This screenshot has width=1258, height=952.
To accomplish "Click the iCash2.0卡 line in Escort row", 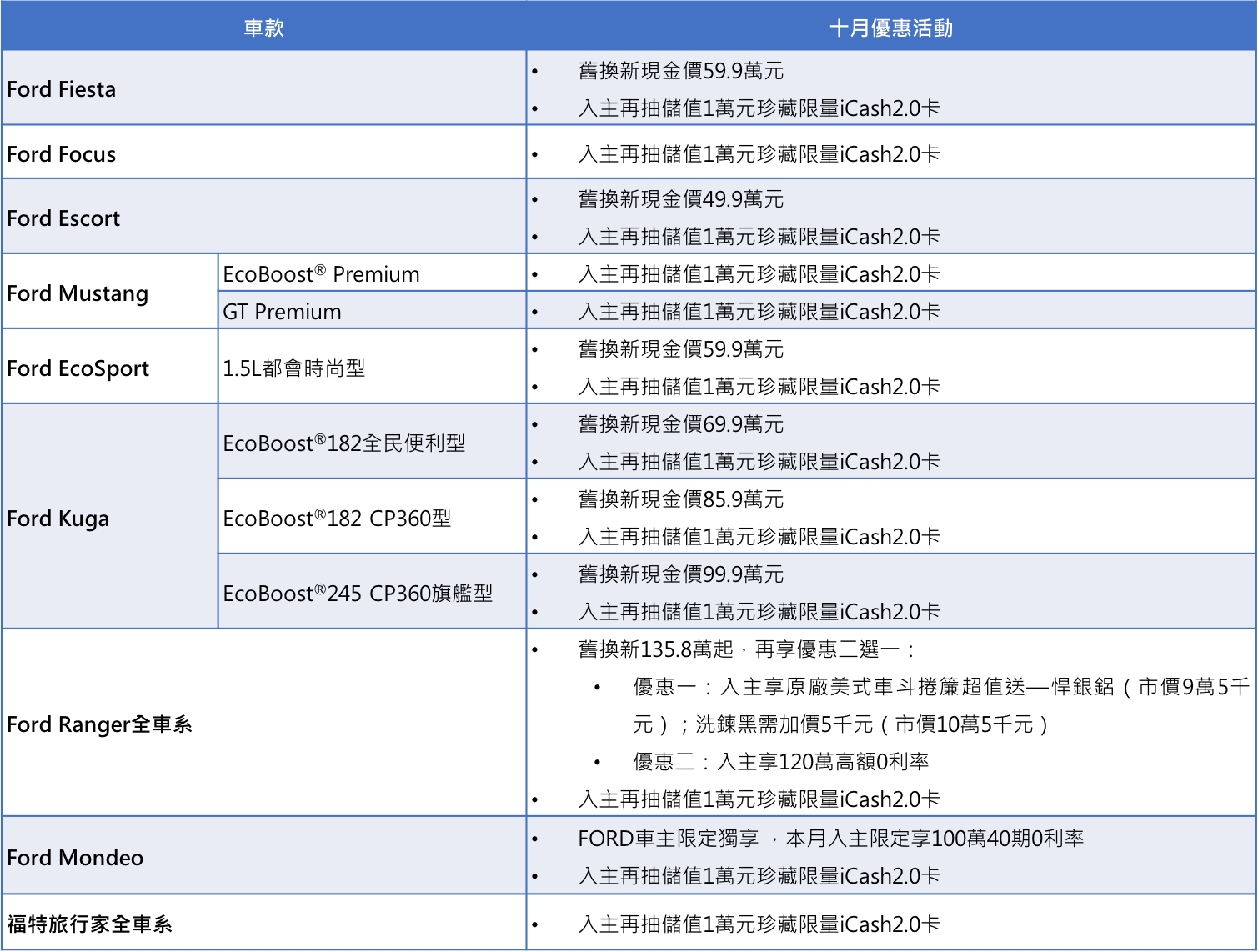I will coord(759,237).
